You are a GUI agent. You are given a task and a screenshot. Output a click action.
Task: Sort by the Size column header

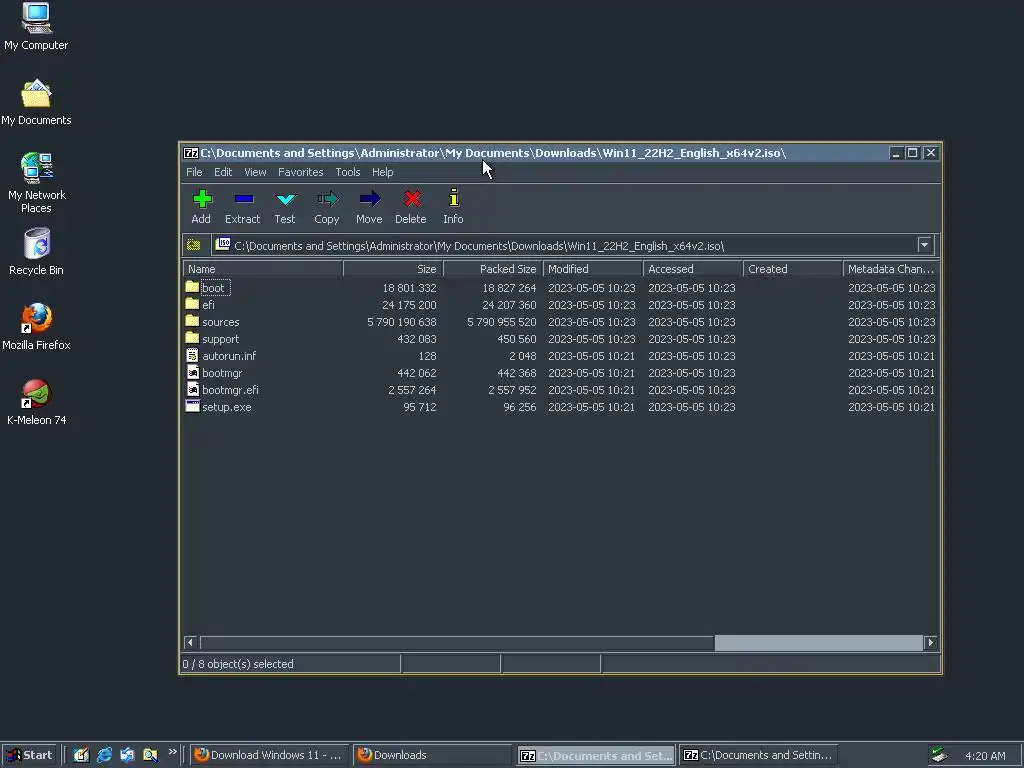[x=393, y=268]
